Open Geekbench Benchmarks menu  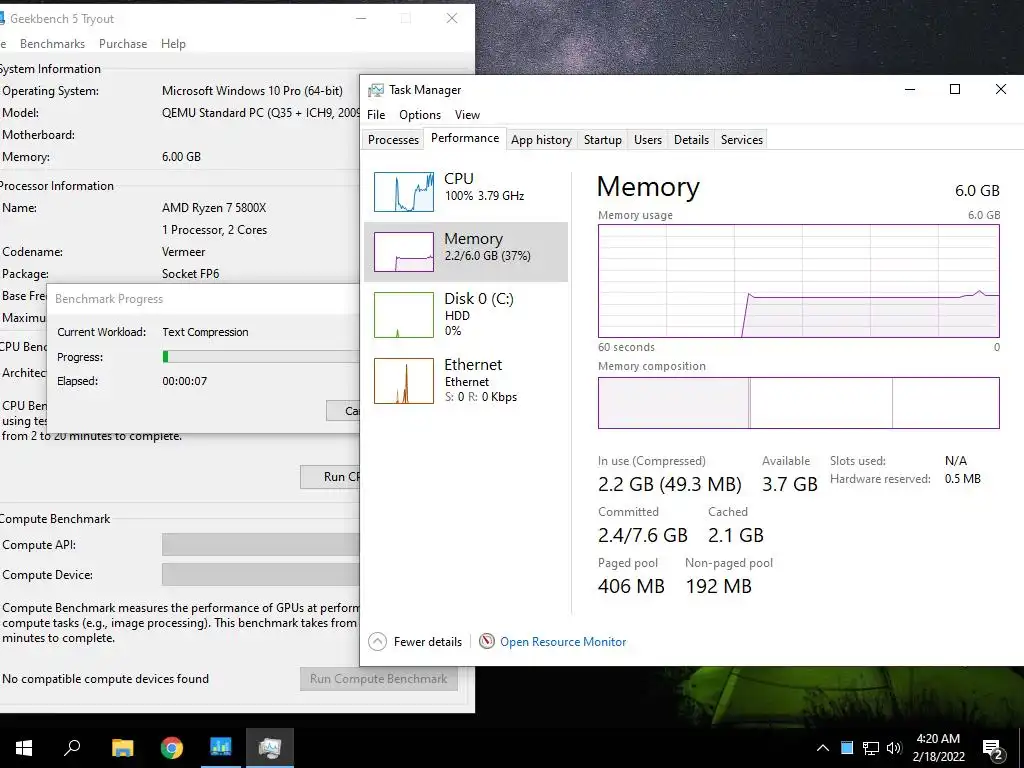point(52,44)
